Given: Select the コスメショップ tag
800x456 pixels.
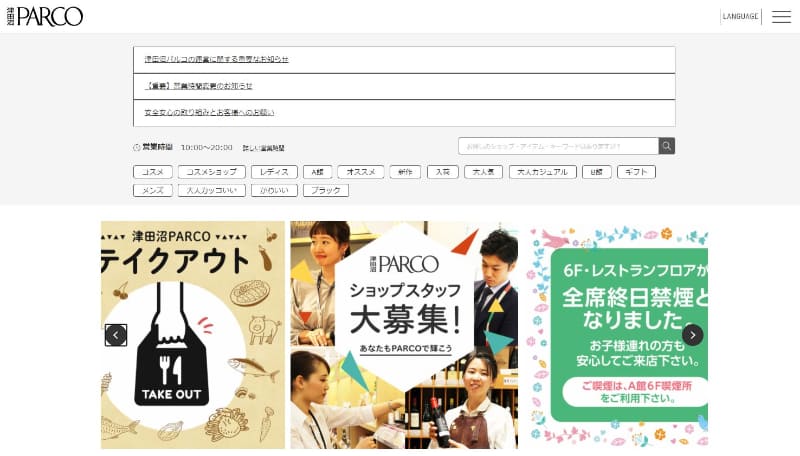Looking at the screenshot, I should coord(212,172).
